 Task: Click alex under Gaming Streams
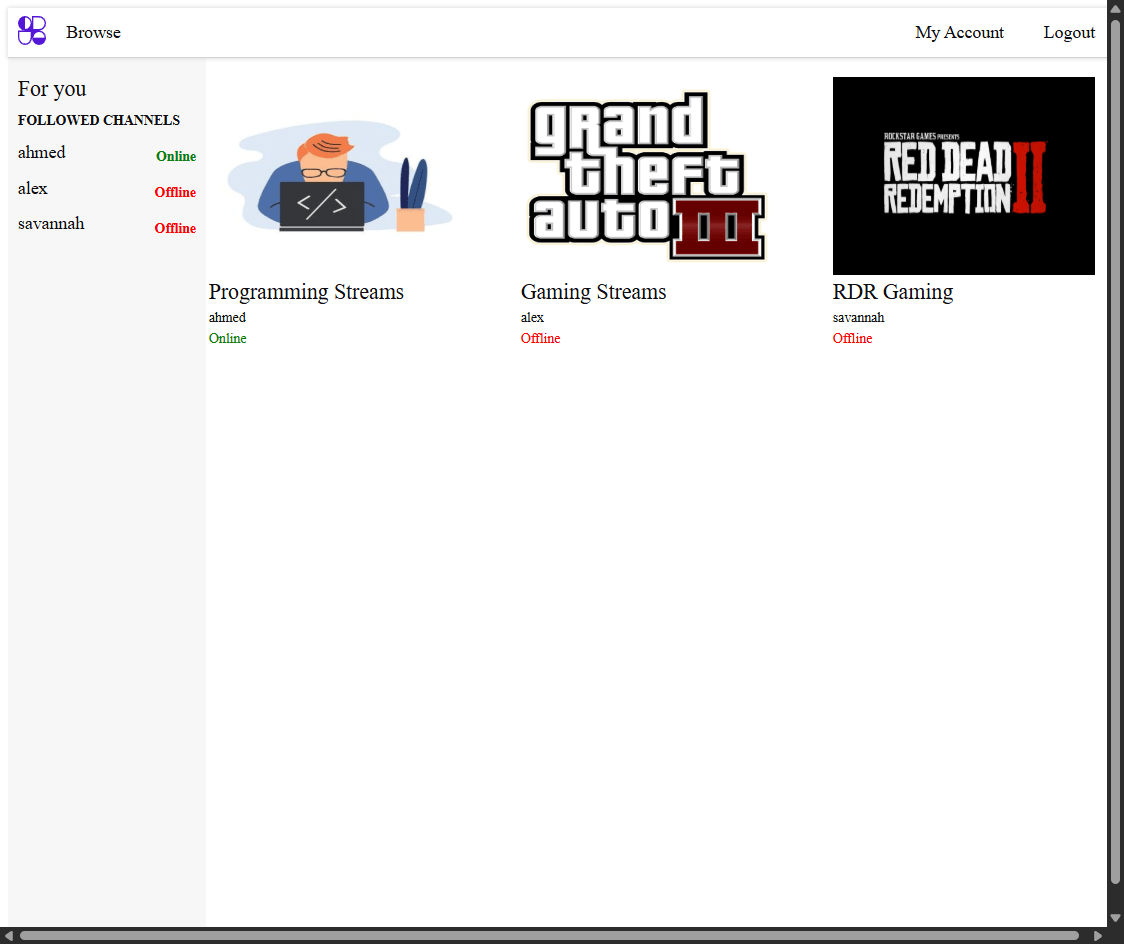[x=532, y=318]
